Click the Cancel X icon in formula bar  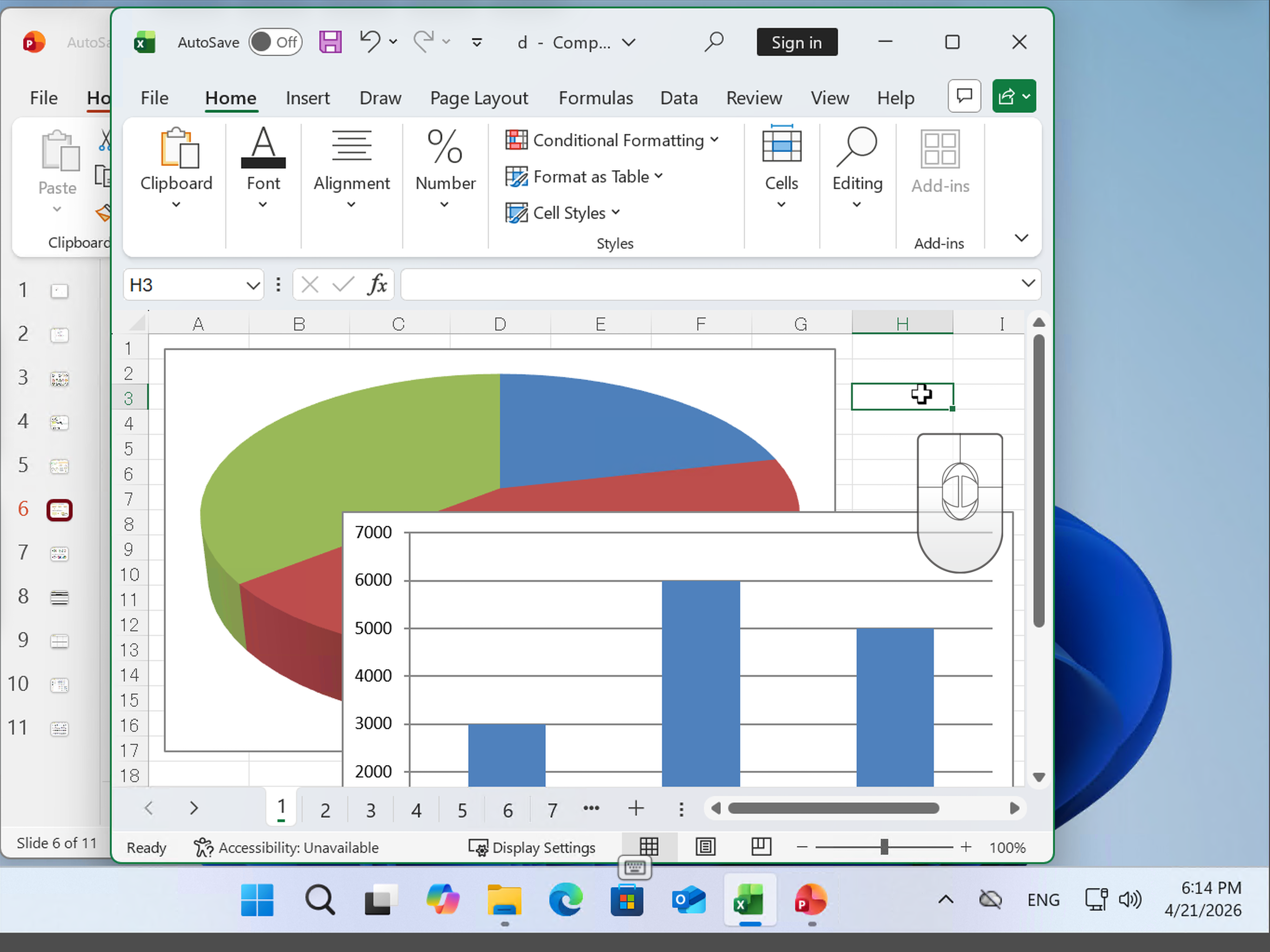pos(310,285)
